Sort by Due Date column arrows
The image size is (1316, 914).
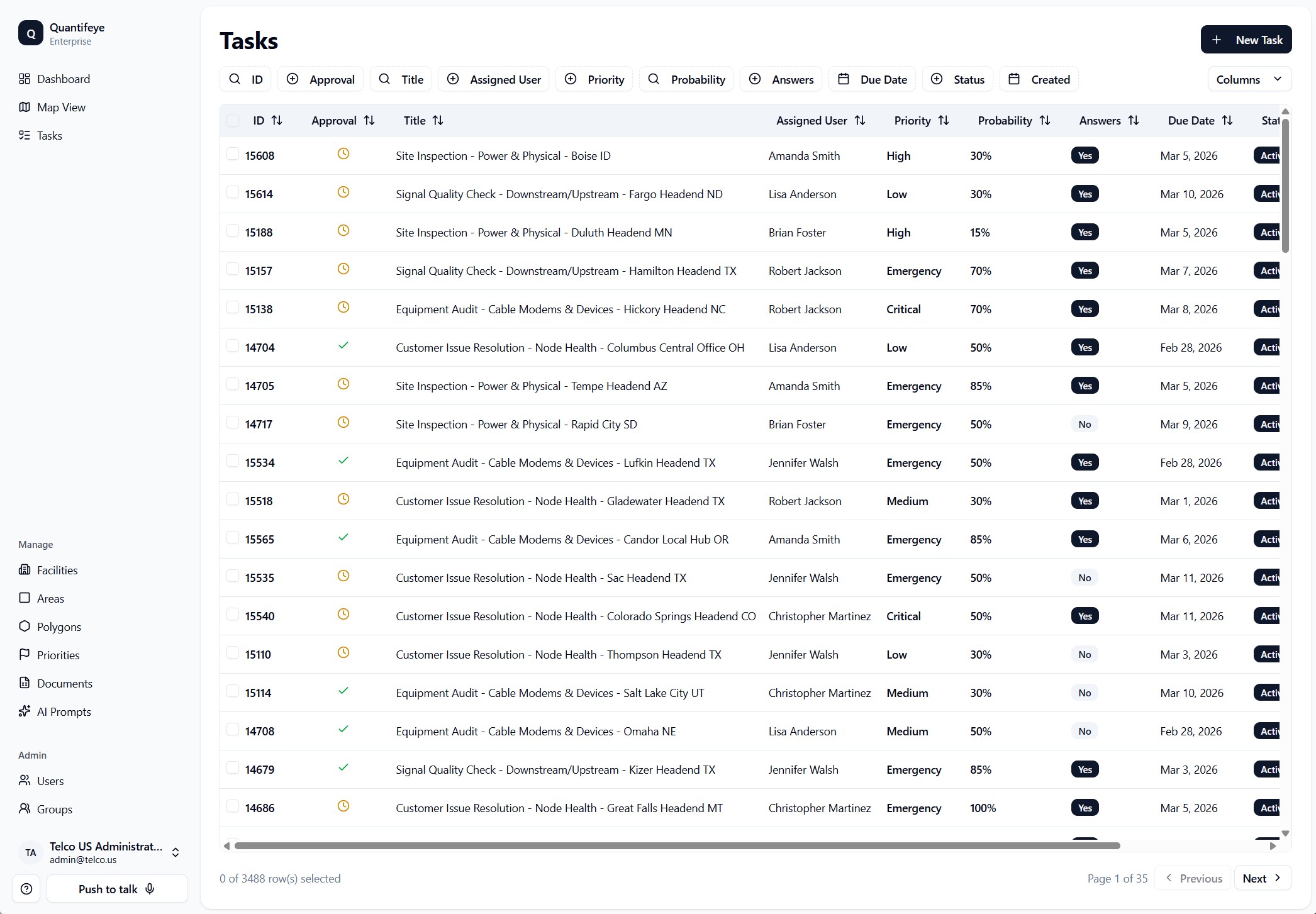click(1227, 121)
